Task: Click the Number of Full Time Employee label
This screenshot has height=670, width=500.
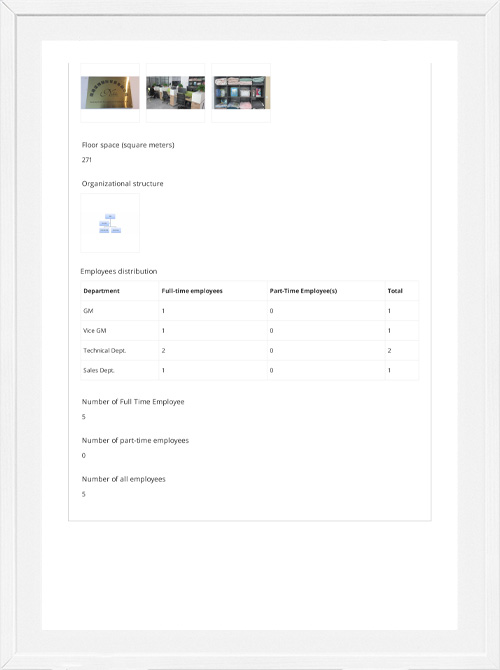Action: click(133, 402)
